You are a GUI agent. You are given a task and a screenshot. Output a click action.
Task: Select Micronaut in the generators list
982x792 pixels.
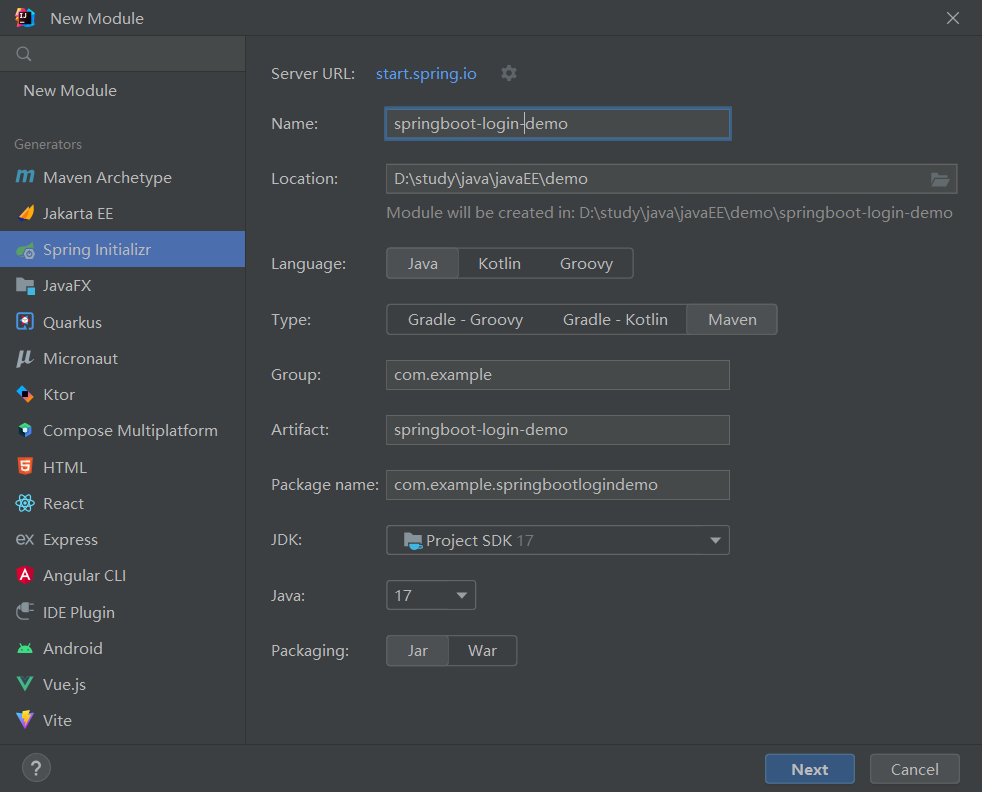point(122,359)
